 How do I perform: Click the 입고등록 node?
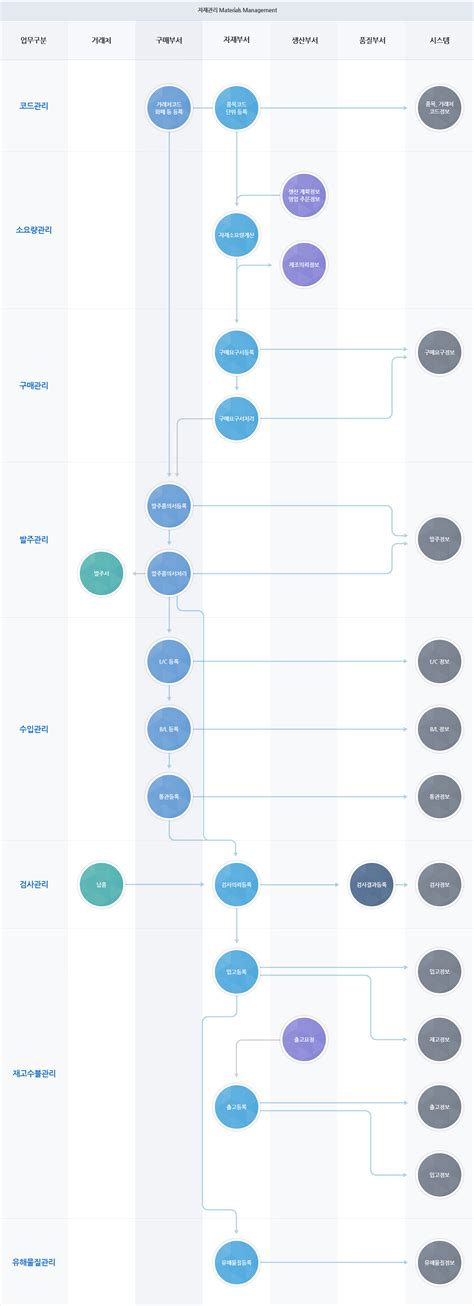click(237, 970)
